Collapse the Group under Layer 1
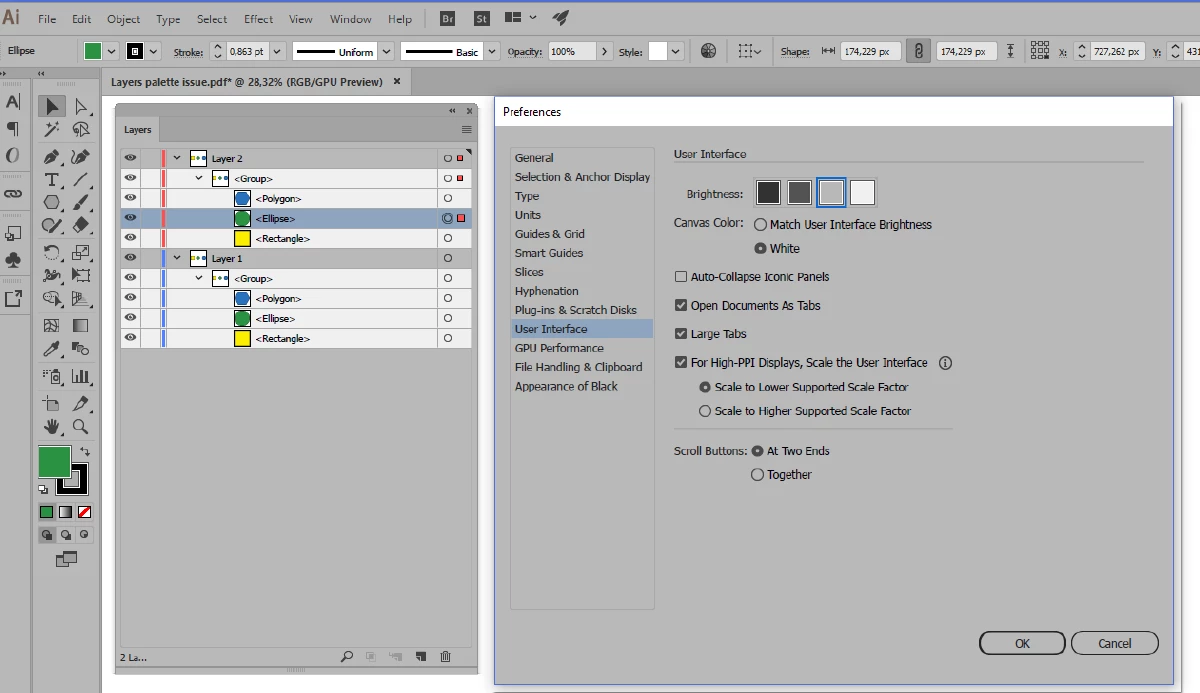1200x693 pixels. pos(199,278)
